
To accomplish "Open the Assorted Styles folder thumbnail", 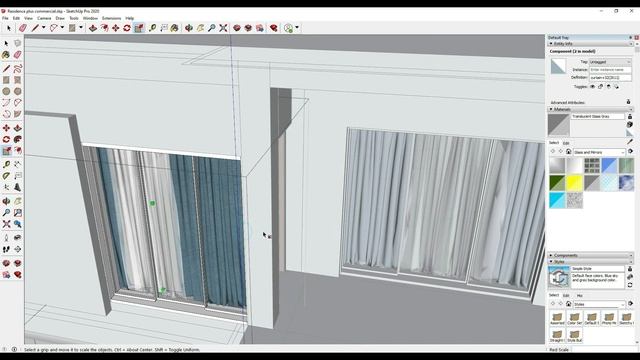I will point(557,318).
